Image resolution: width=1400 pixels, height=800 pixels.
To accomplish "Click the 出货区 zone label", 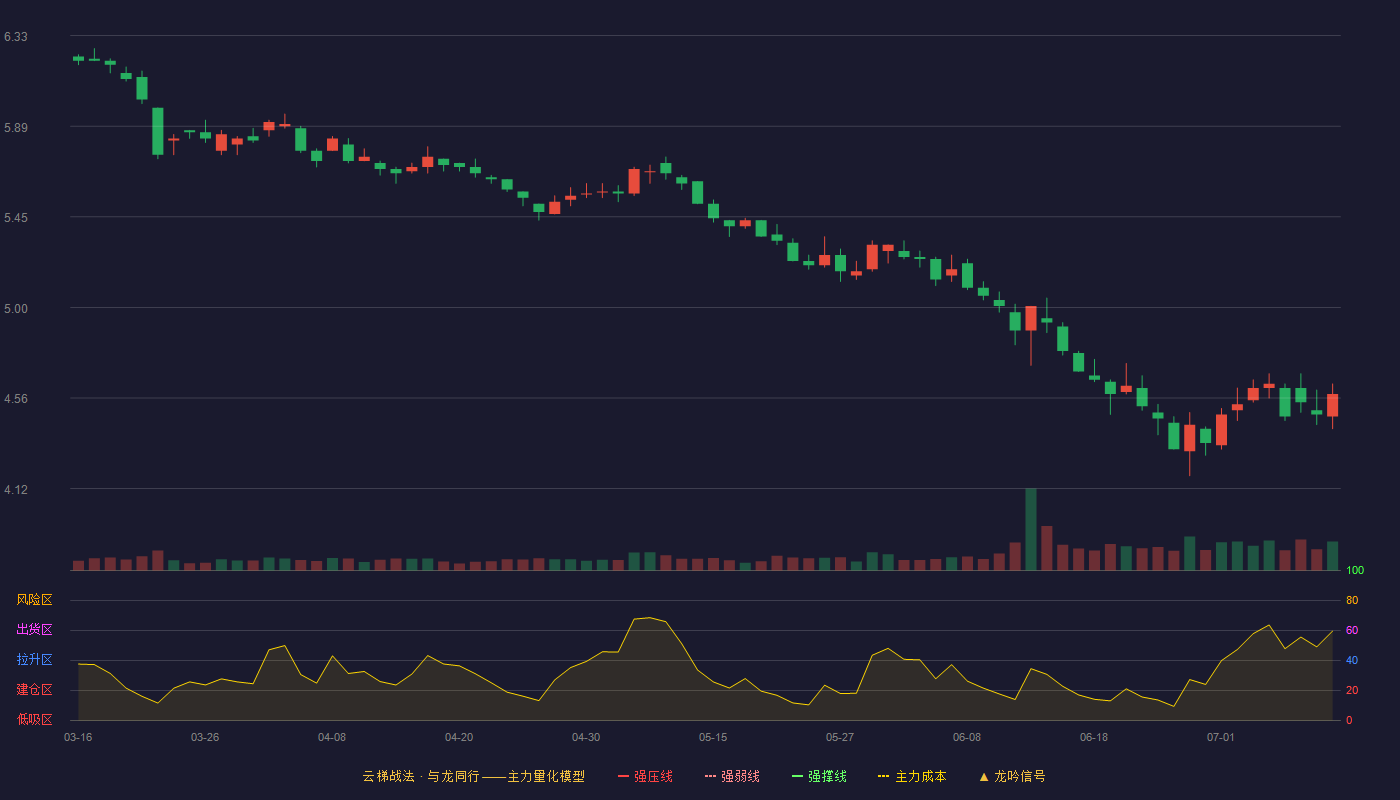I will 34,630.
